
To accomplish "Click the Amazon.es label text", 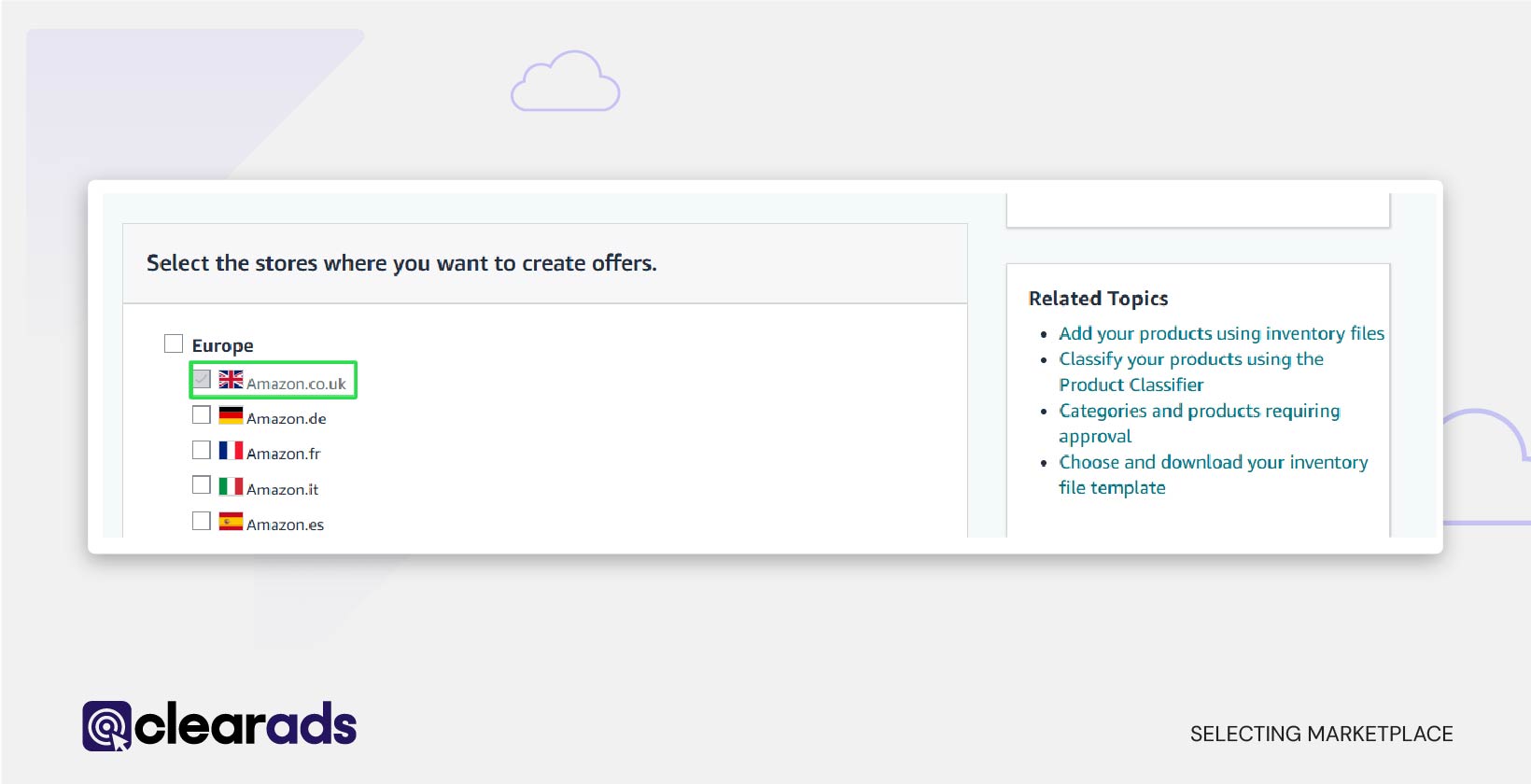I will pyautogui.click(x=286, y=525).
